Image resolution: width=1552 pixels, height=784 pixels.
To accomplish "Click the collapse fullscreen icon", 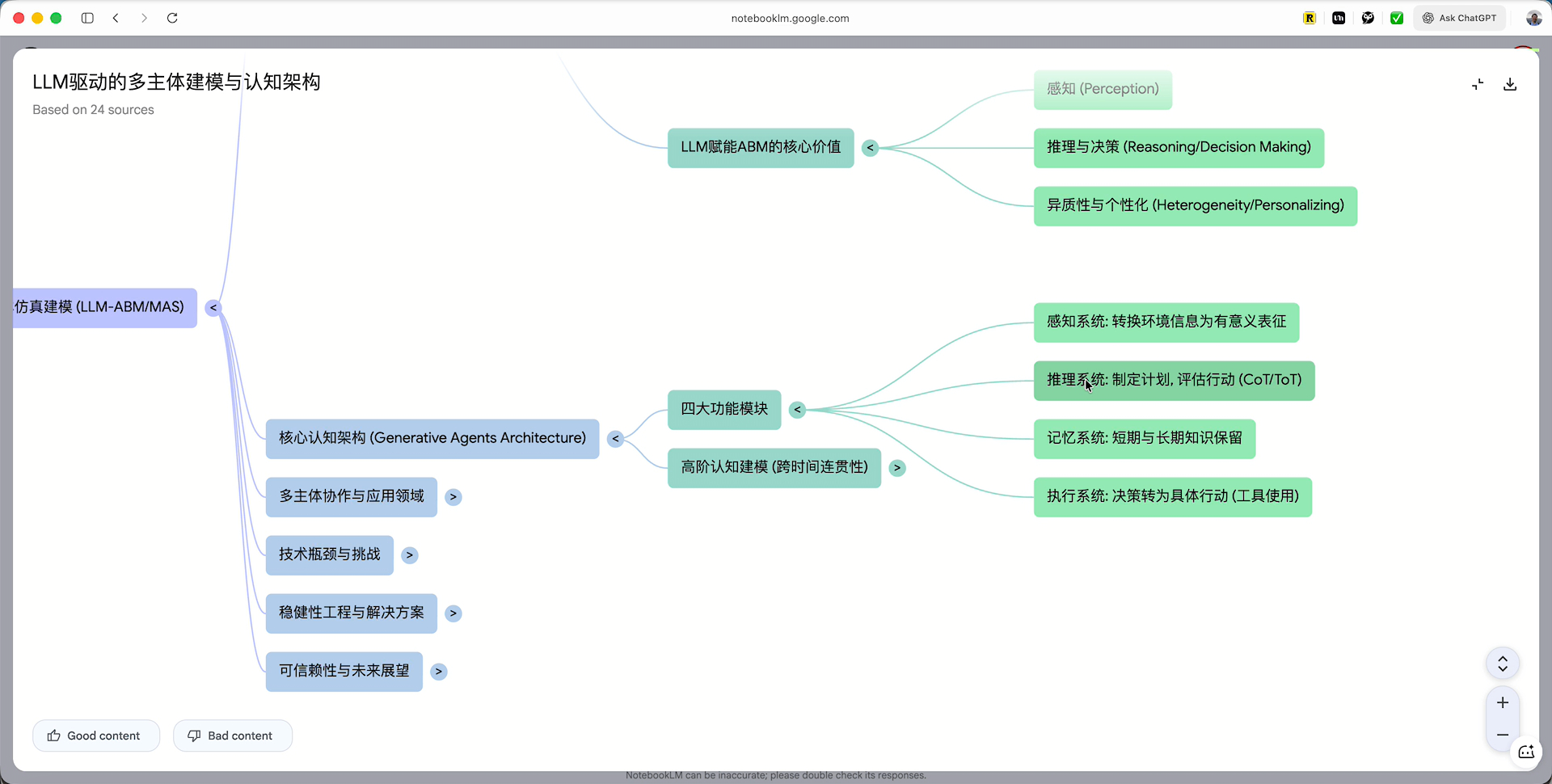I will (1478, 85).
